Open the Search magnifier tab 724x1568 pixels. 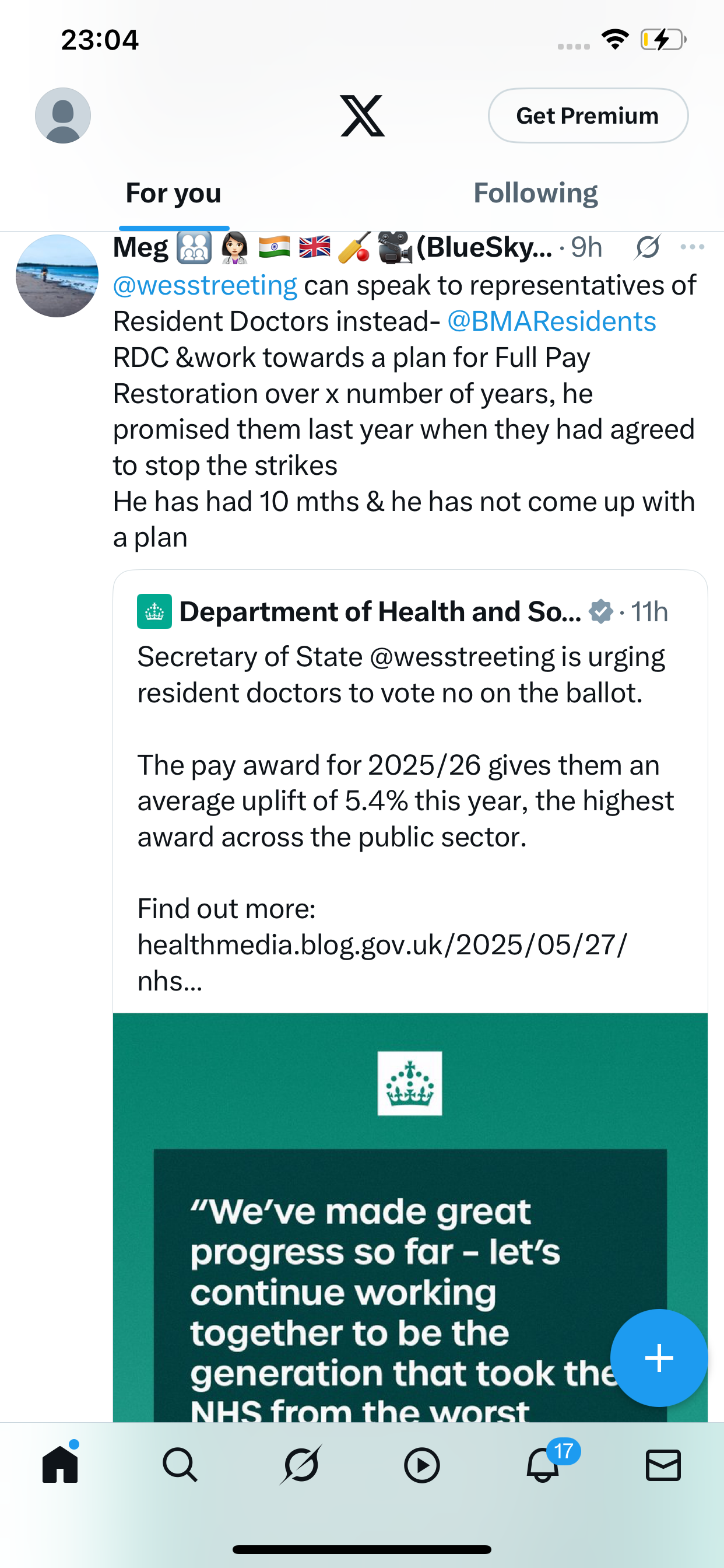(x=180, y=1465)
